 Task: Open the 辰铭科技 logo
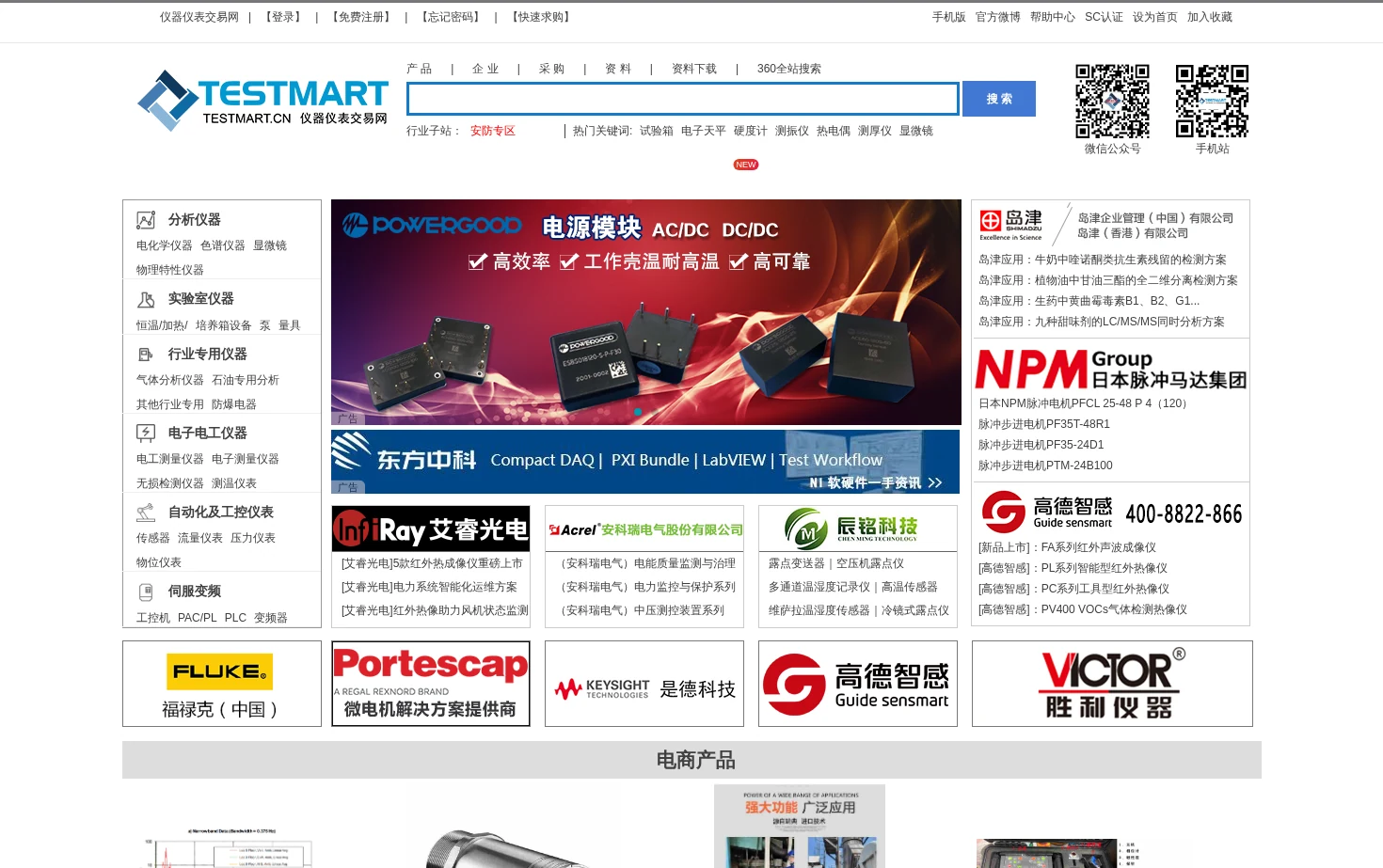(x=858, y=529)
